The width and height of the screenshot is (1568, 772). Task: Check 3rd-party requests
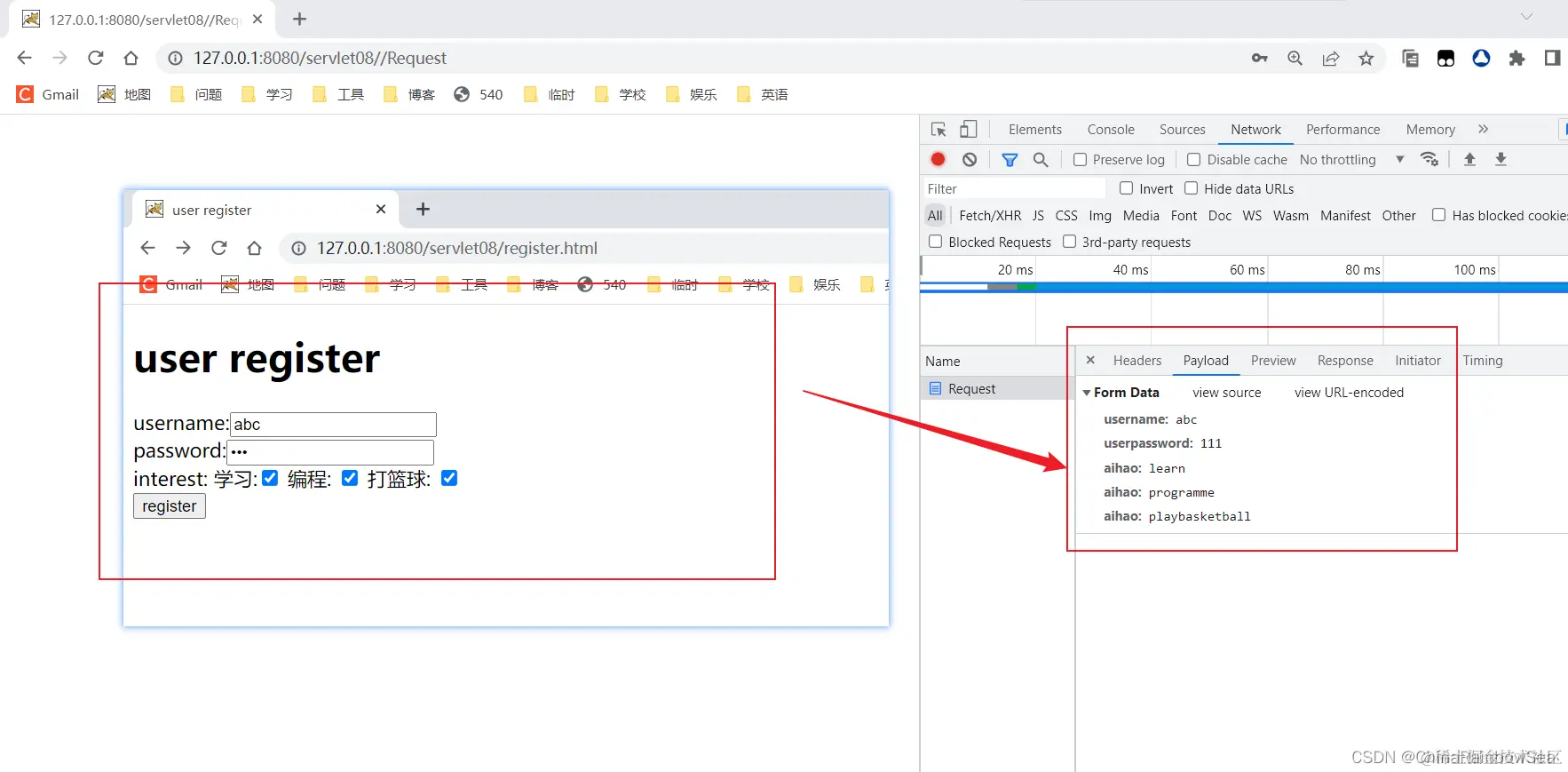tap(1069, 242)
